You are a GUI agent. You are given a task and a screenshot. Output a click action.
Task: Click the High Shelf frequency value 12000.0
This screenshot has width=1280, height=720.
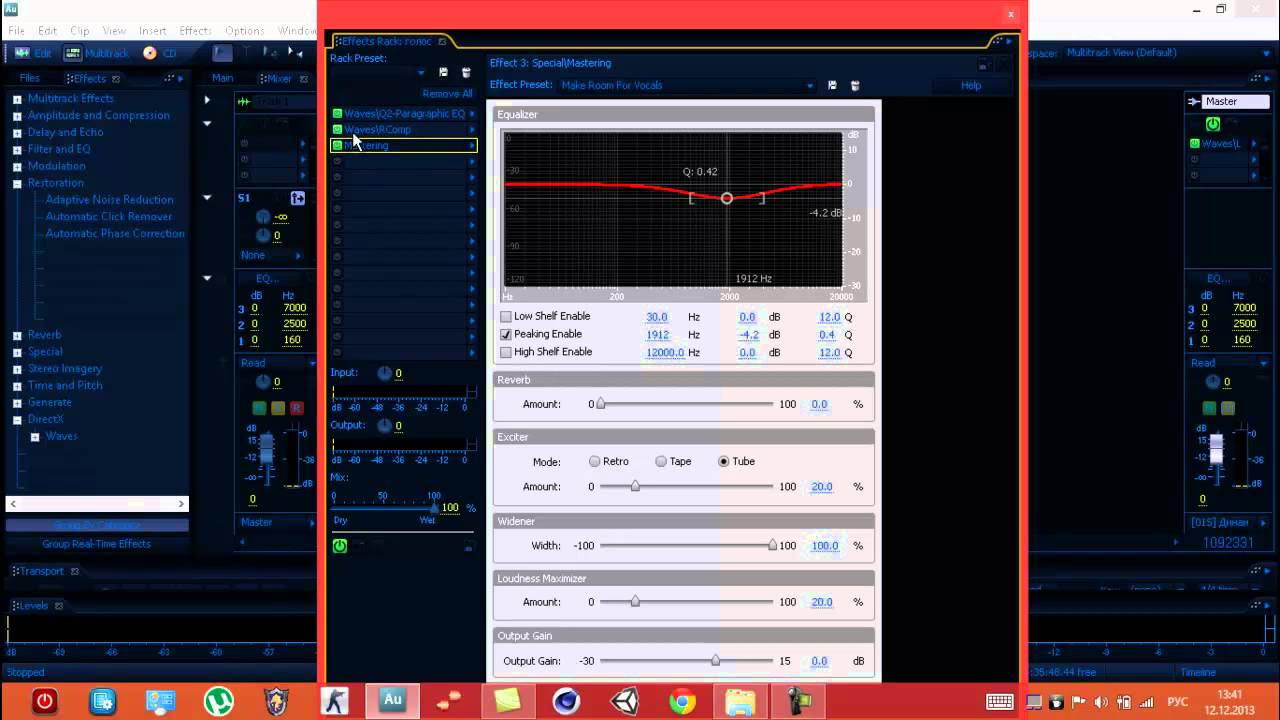[665, 353]
